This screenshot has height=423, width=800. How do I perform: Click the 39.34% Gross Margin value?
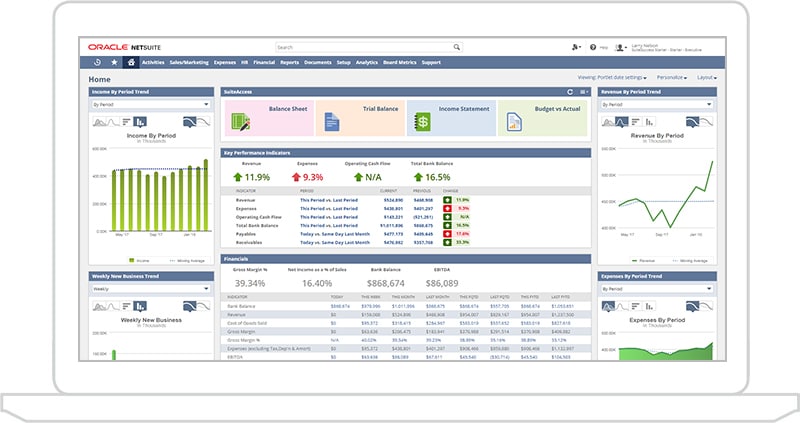click(x=249, y=283)
